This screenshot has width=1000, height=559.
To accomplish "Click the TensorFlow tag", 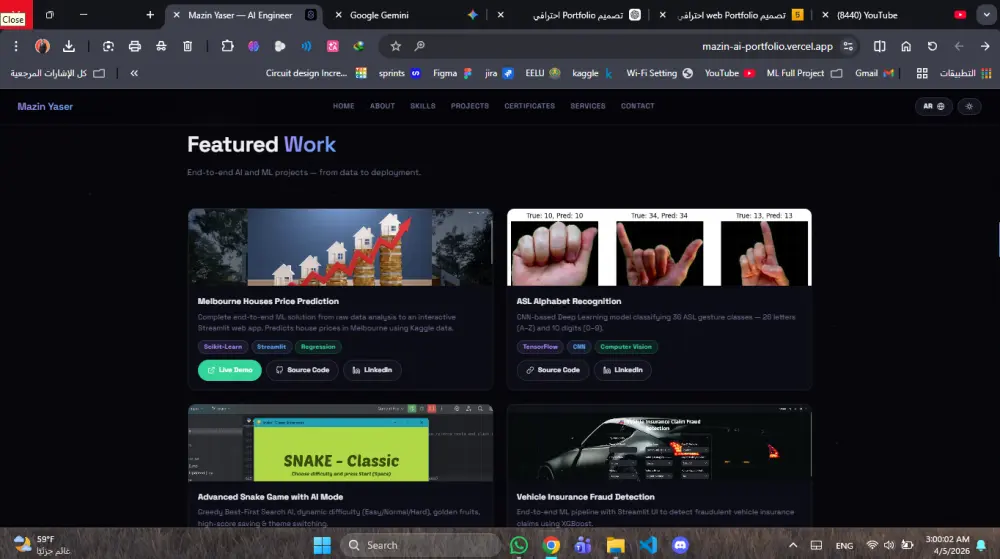I will pos(540,347).
